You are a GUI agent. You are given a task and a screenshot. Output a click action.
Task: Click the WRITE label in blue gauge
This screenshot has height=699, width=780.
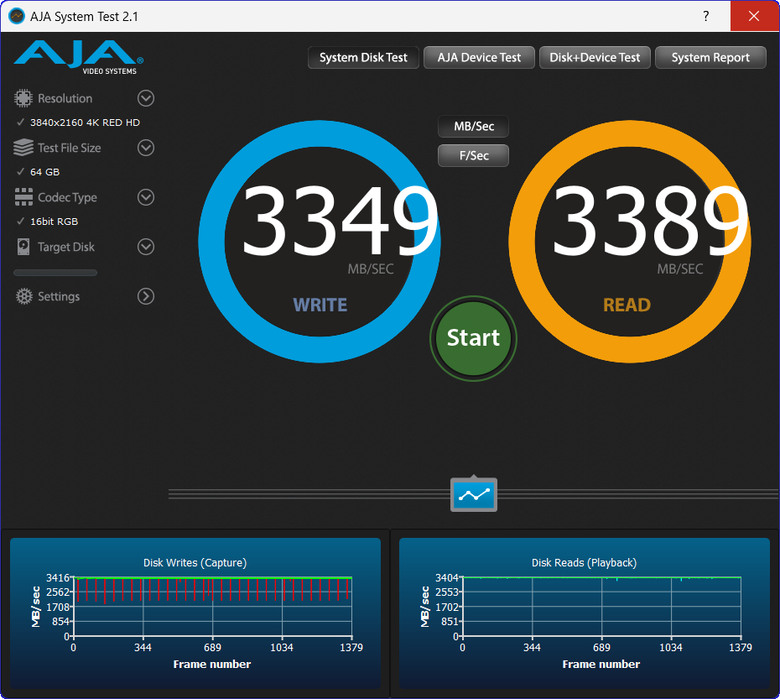(x=320, y=305)
